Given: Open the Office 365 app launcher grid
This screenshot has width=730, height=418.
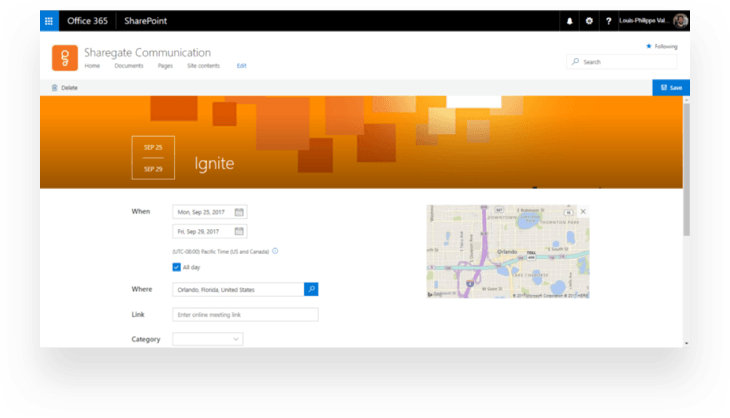Looking at the screenshot, I should click(x=49, y=21).
